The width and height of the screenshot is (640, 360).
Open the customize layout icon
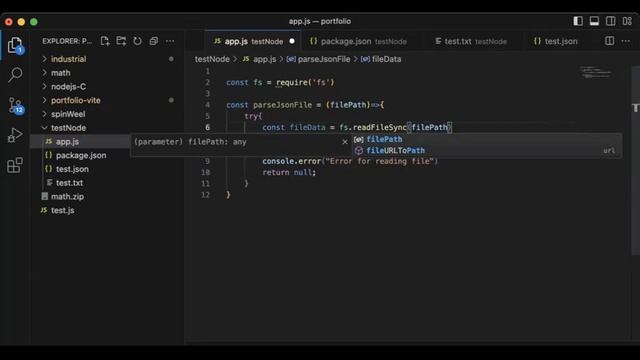627,21
